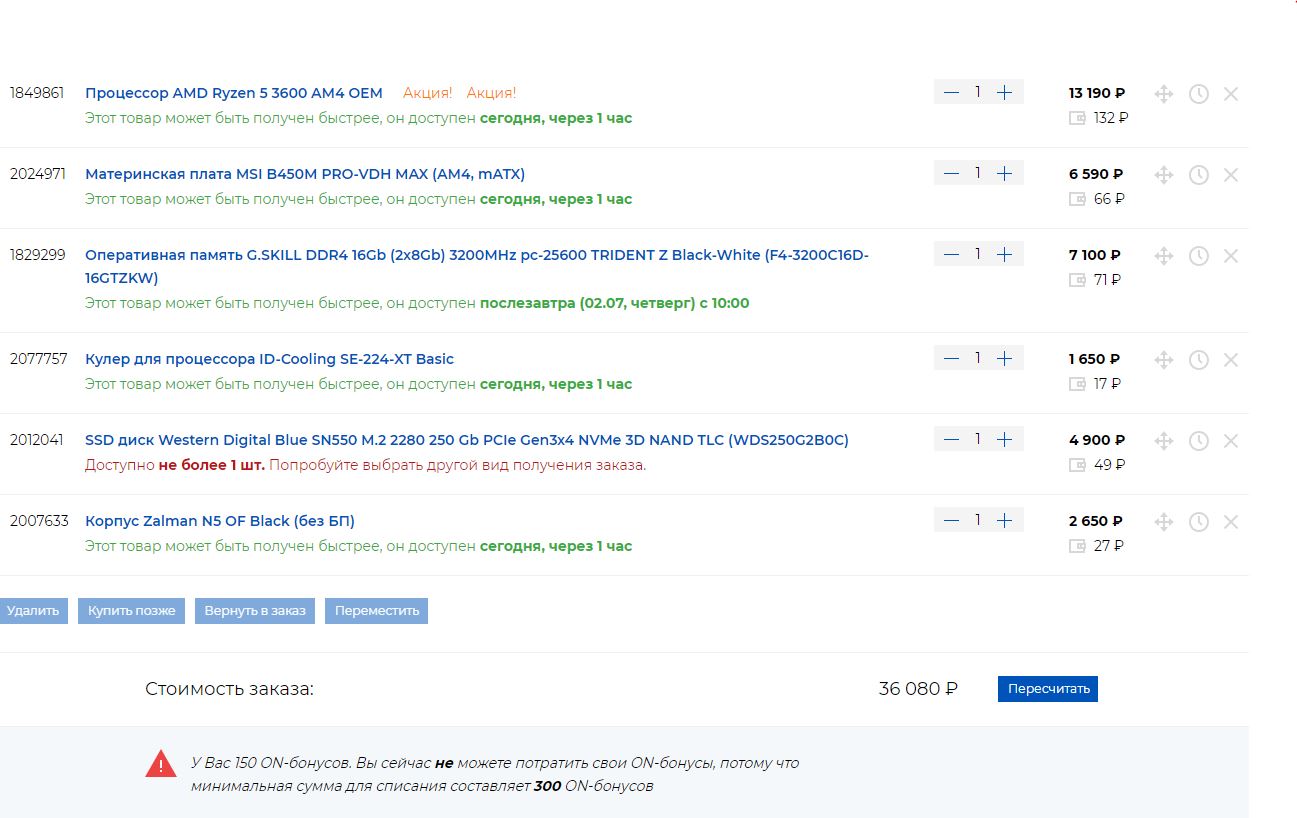
Task: Decrease quantity of Zalman N5 OF case
Action: (951, 520)
